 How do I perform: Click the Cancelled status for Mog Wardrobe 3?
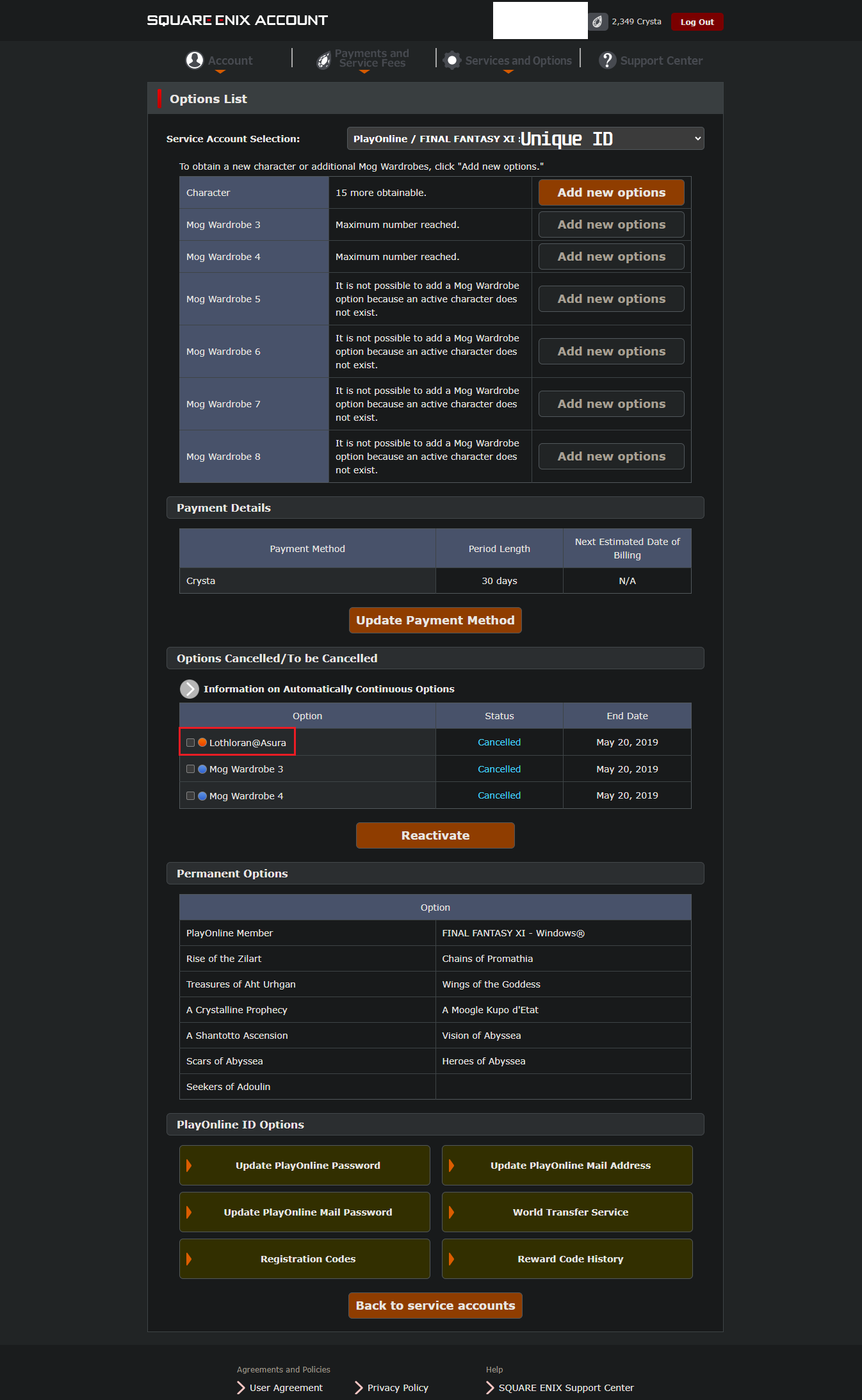click(x=499, y=769)
